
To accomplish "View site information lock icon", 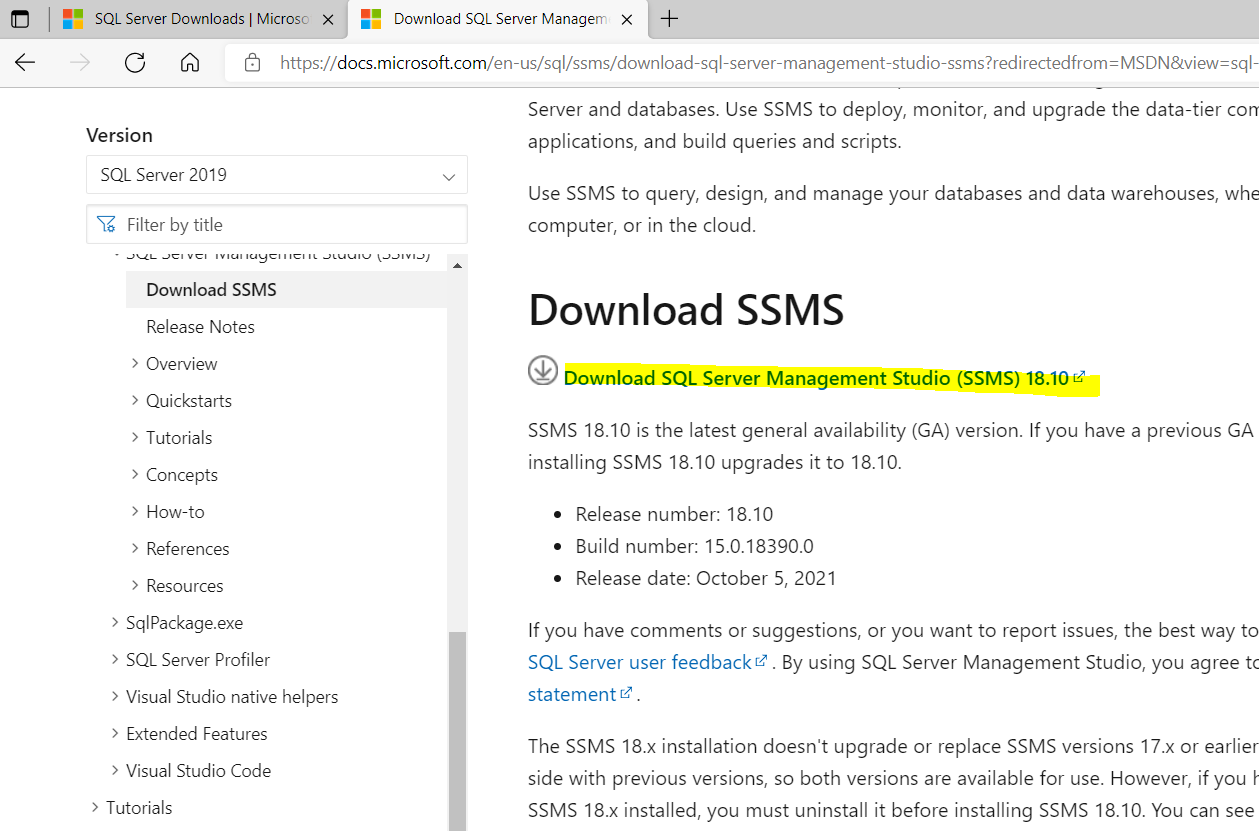I will coord(253,62).
